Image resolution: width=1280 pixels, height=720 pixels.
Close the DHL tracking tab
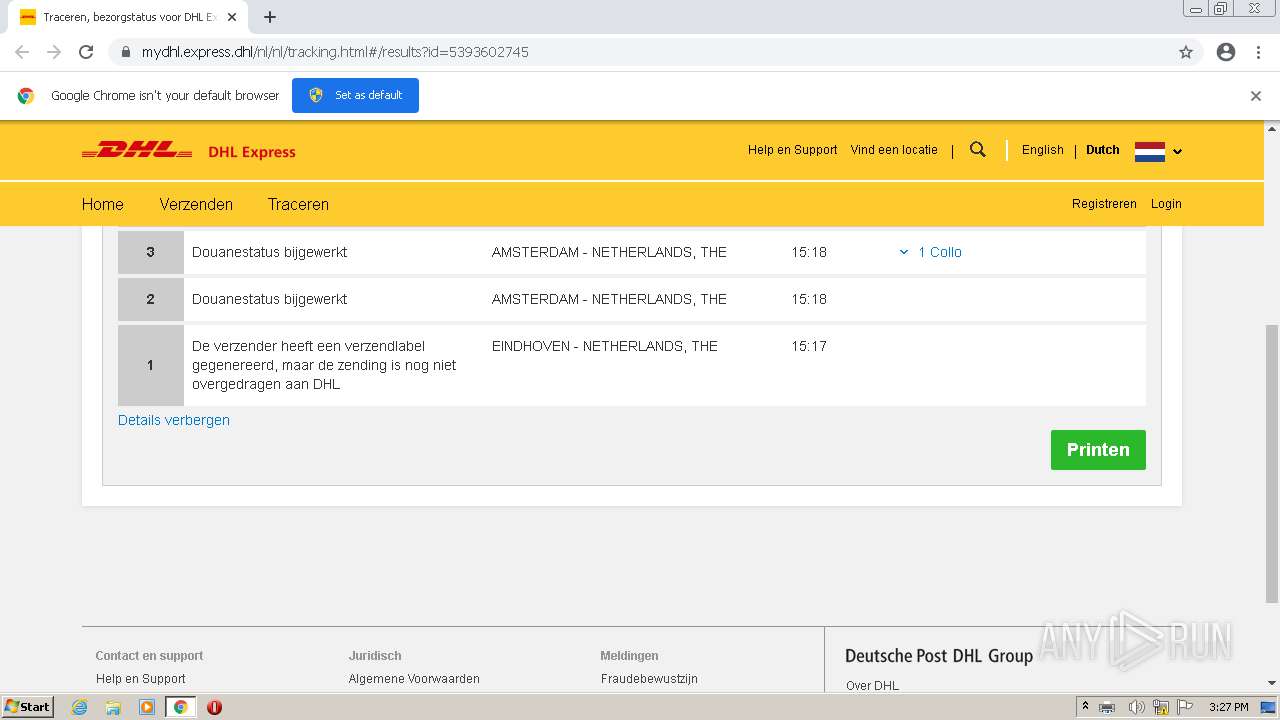232,17
